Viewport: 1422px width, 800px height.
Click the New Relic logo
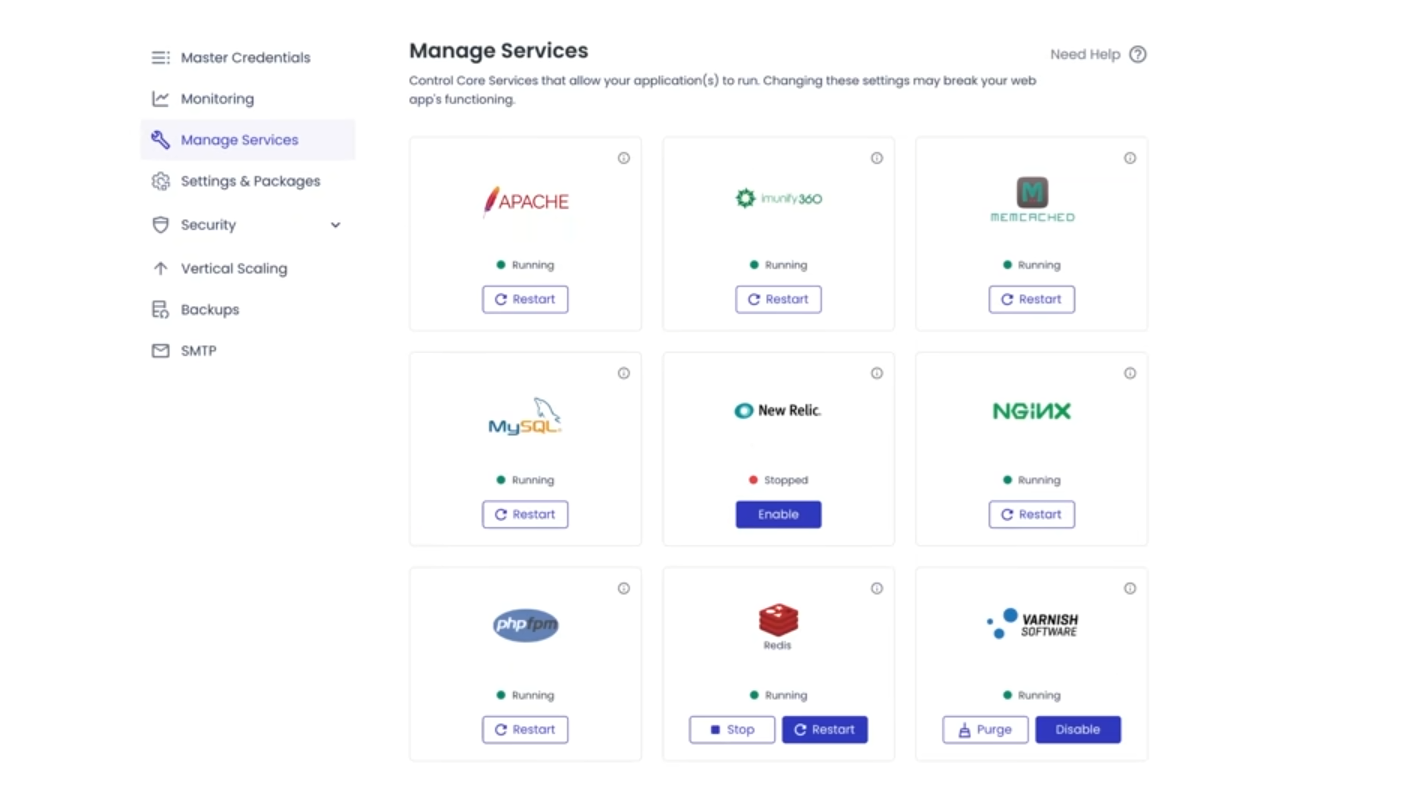pos(778,410)
